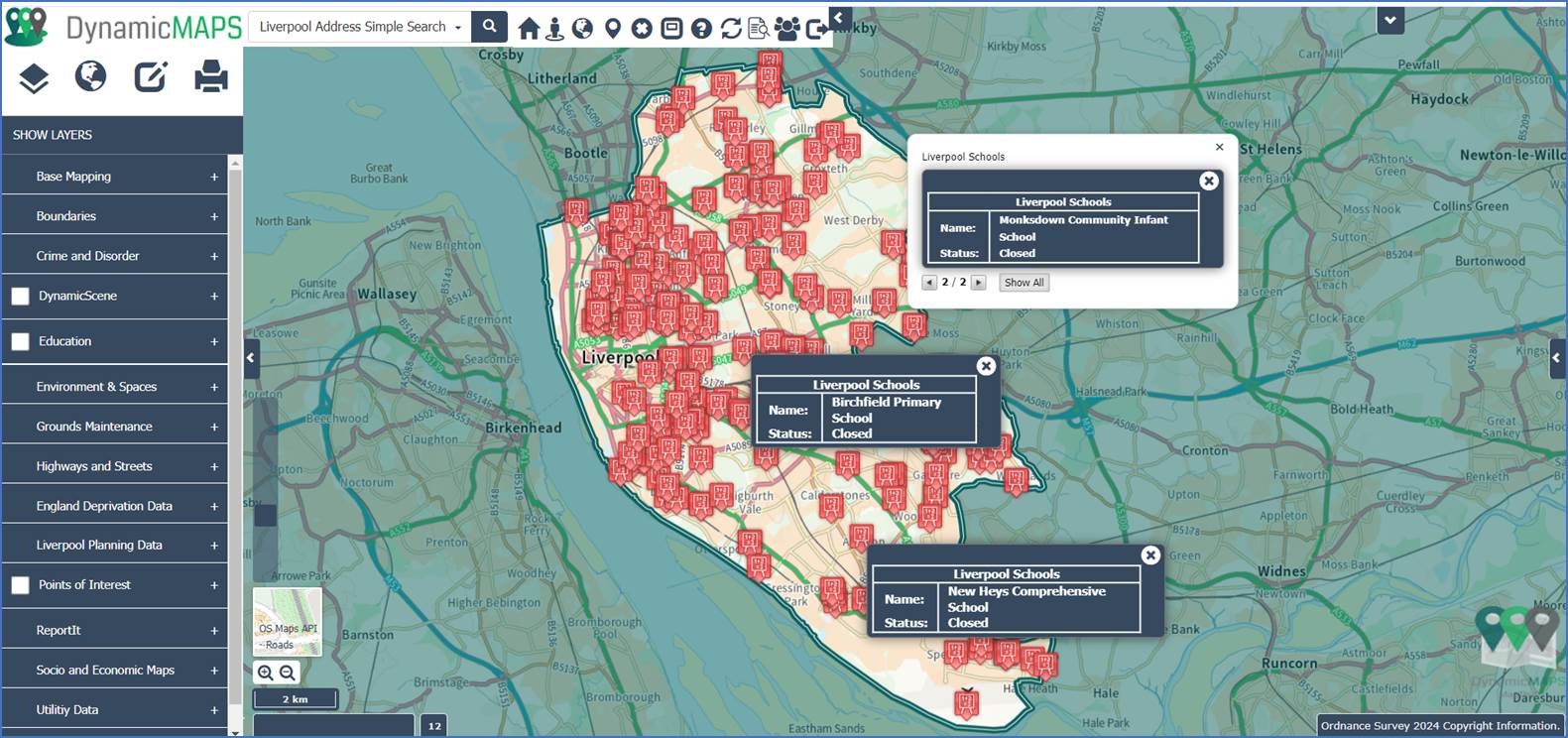Open the Education layer group label

(64, 341)
